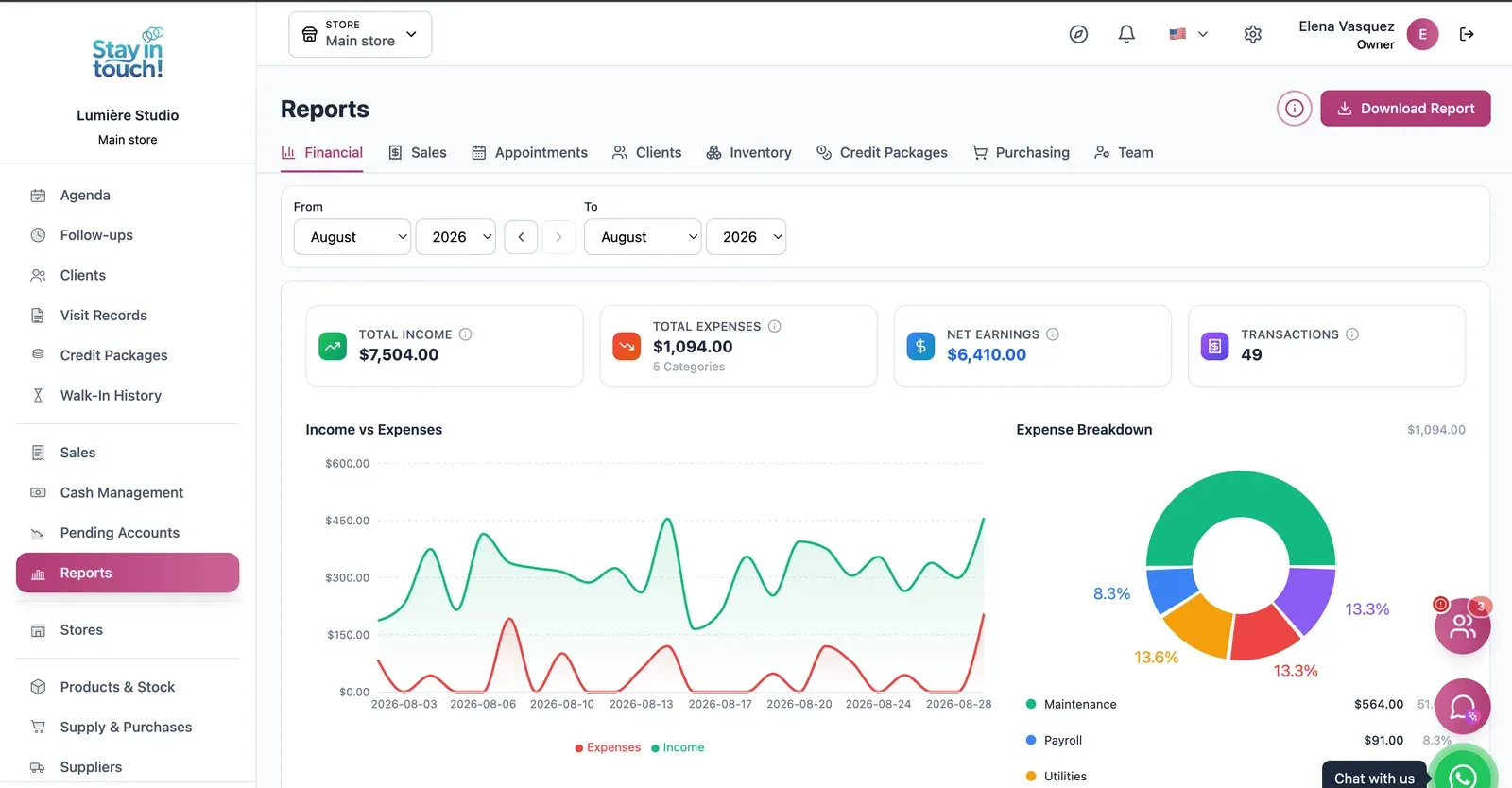
Task: Open Cash Management in the sidebar
Action: click(128, 492)
